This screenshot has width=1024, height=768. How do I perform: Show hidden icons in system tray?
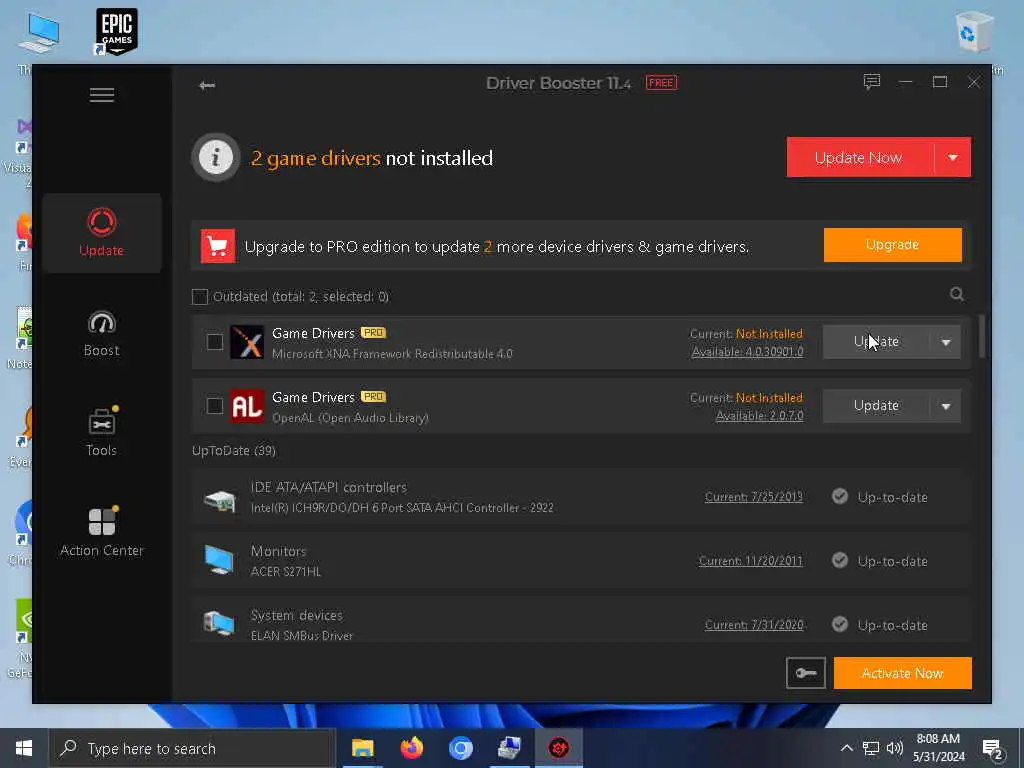click(846, 748)
